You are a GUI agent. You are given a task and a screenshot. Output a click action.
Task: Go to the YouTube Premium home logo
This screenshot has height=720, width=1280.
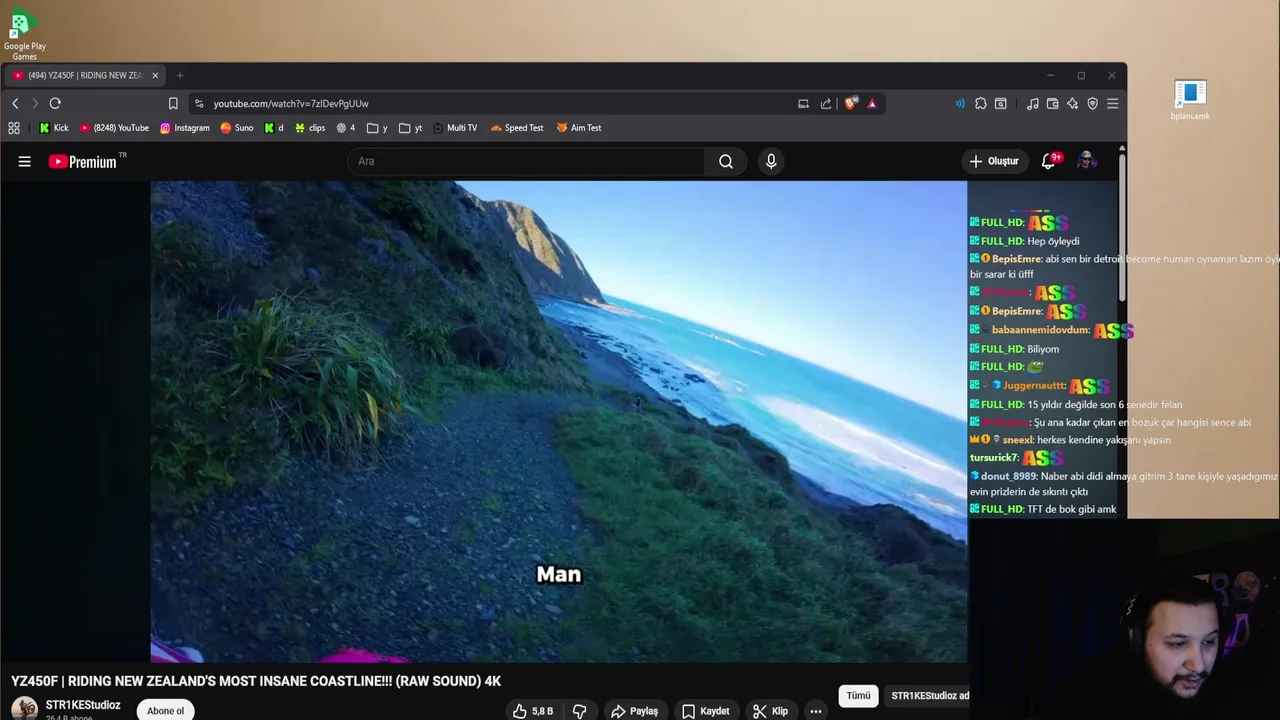click(83, 161)
